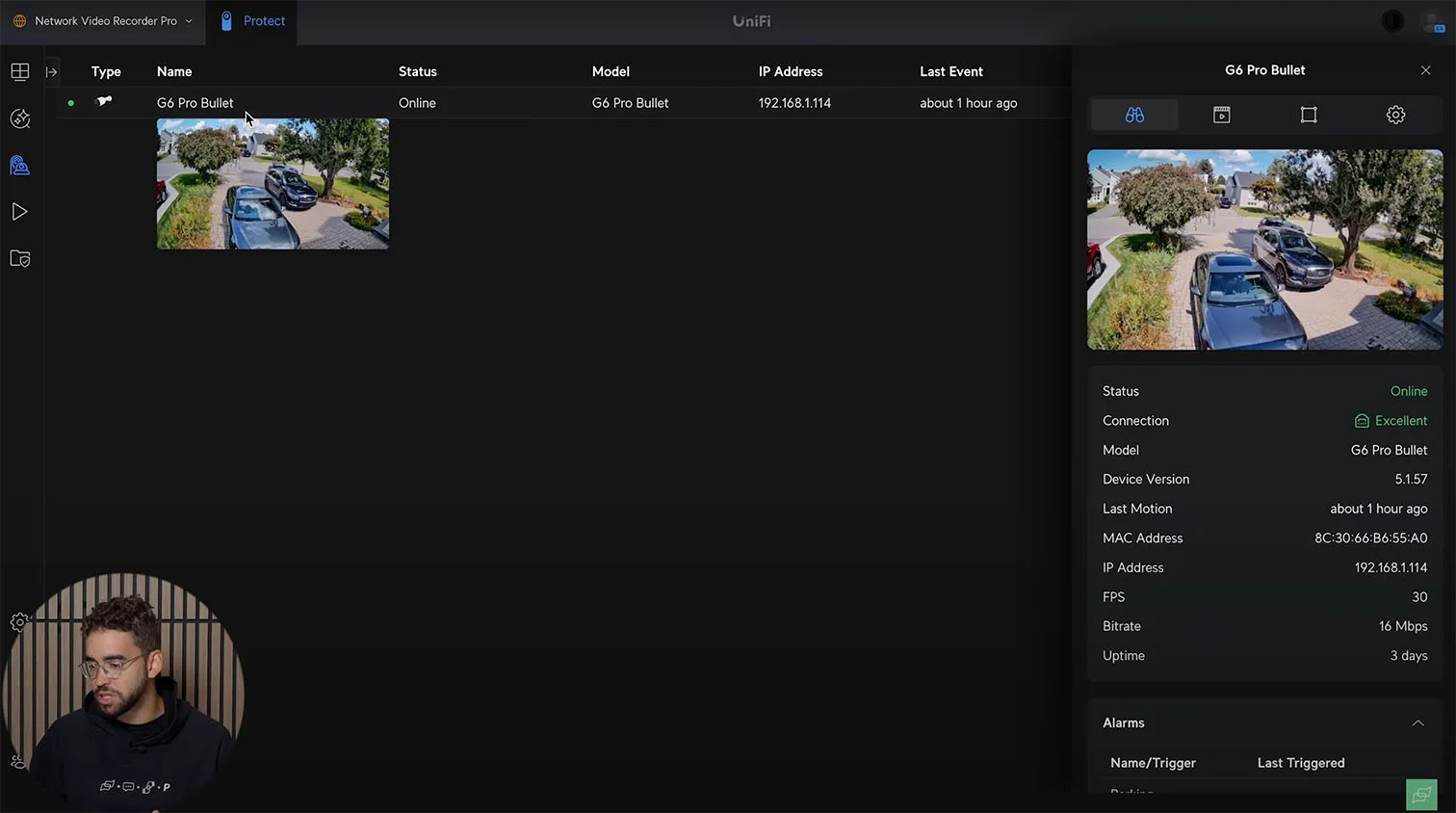Click the Last Motion value in panel
Screen dimensions: 1456x813
[1379, 509]
